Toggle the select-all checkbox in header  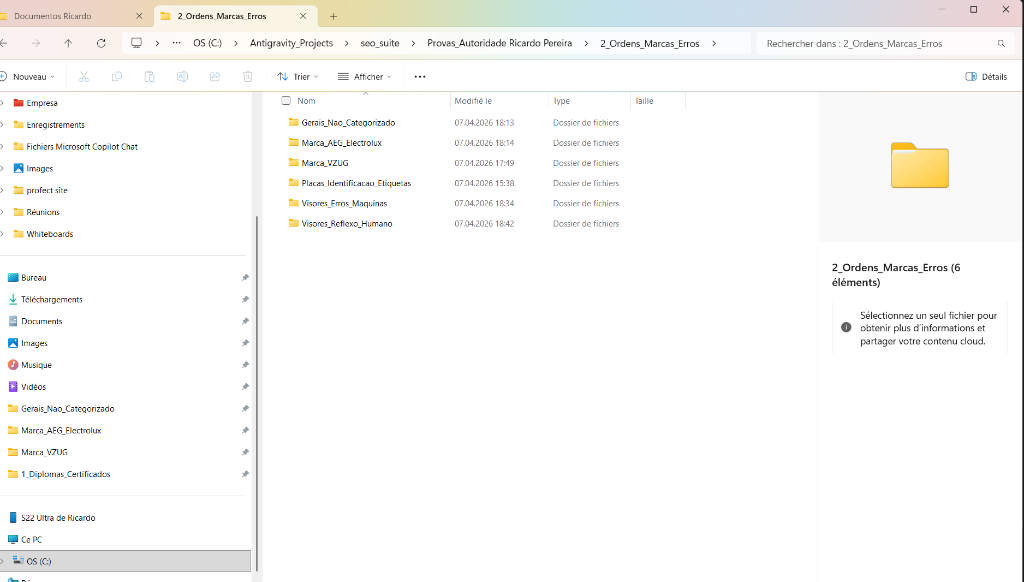coord(286,101)
